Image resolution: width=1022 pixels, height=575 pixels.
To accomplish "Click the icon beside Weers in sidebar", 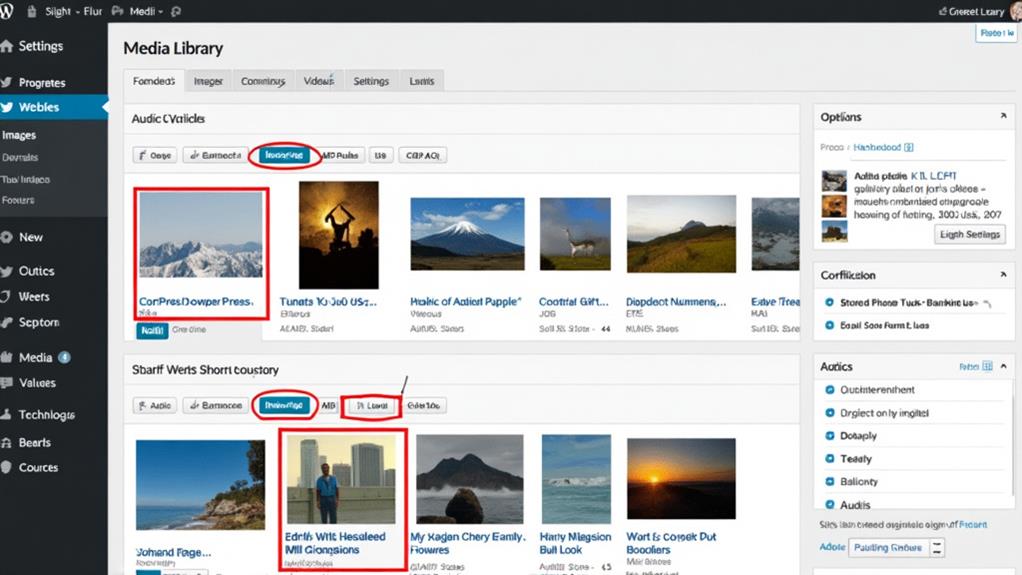I will (7, 297).
